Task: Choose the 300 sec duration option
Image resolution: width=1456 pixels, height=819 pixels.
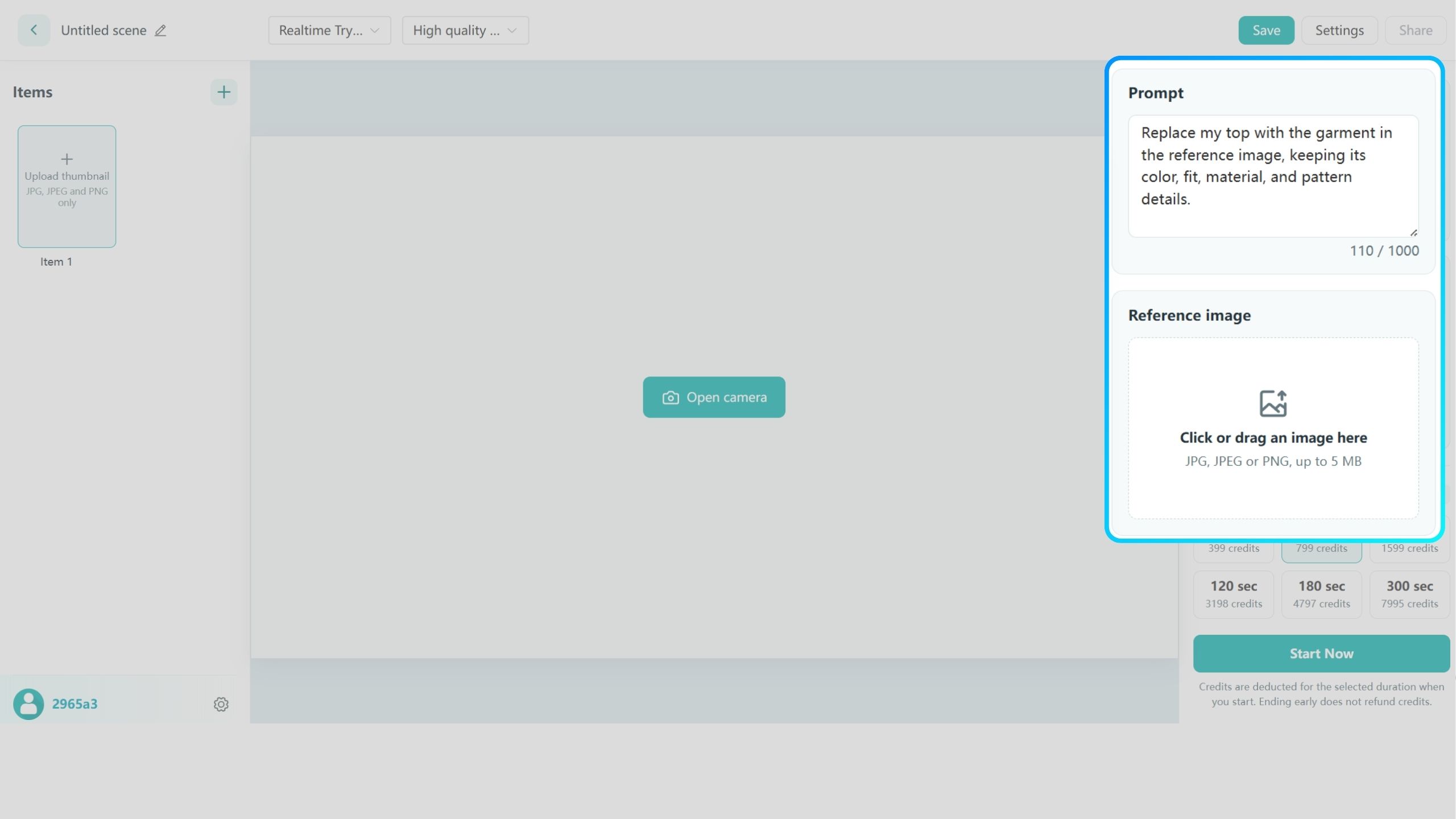Action: (x=1409, y=594)
